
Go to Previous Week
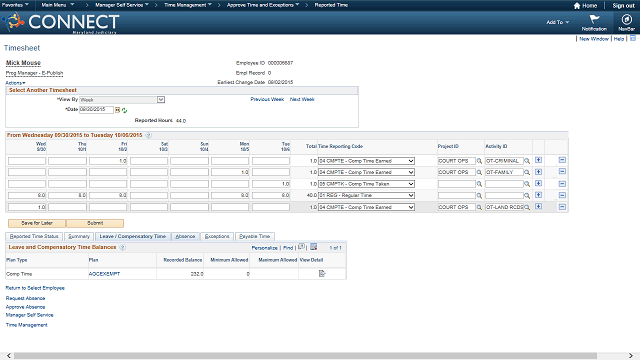pos(267,99)
